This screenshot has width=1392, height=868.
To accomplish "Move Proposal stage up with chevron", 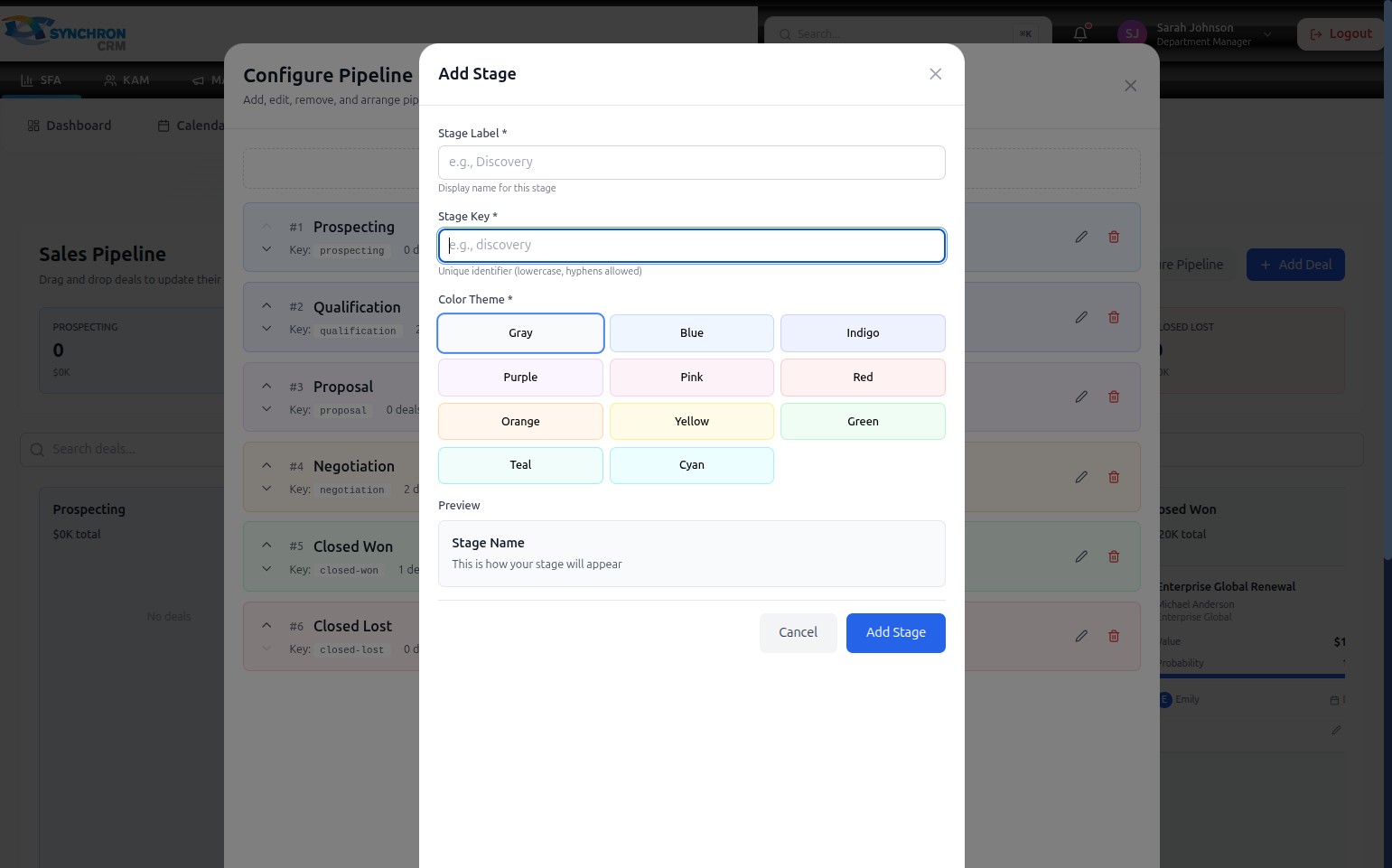I will 266,386.
